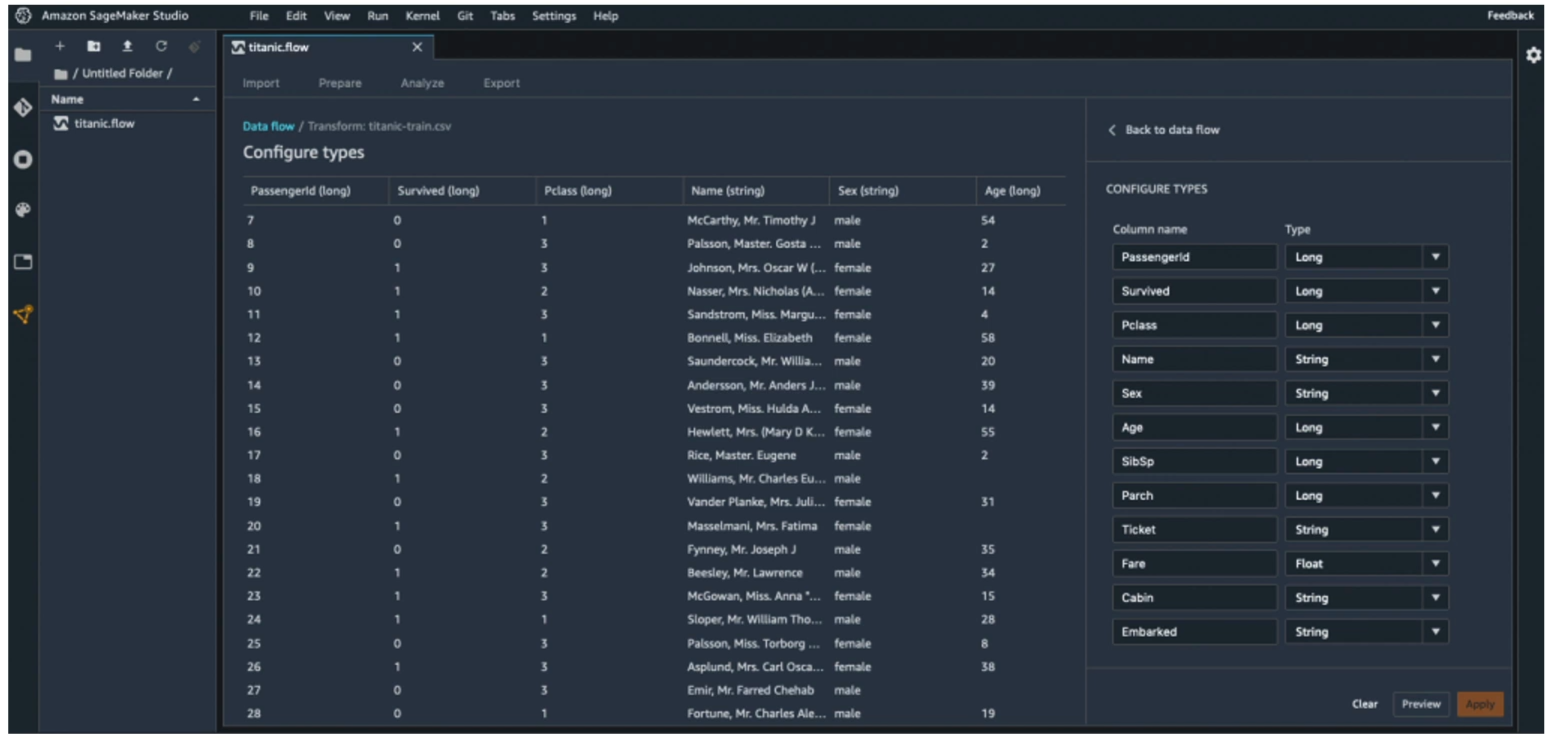This screenshot has width=1552, height=740.
Task: Click the Survived column name field
Action: pyautogui.click(x=1195, y=291)
